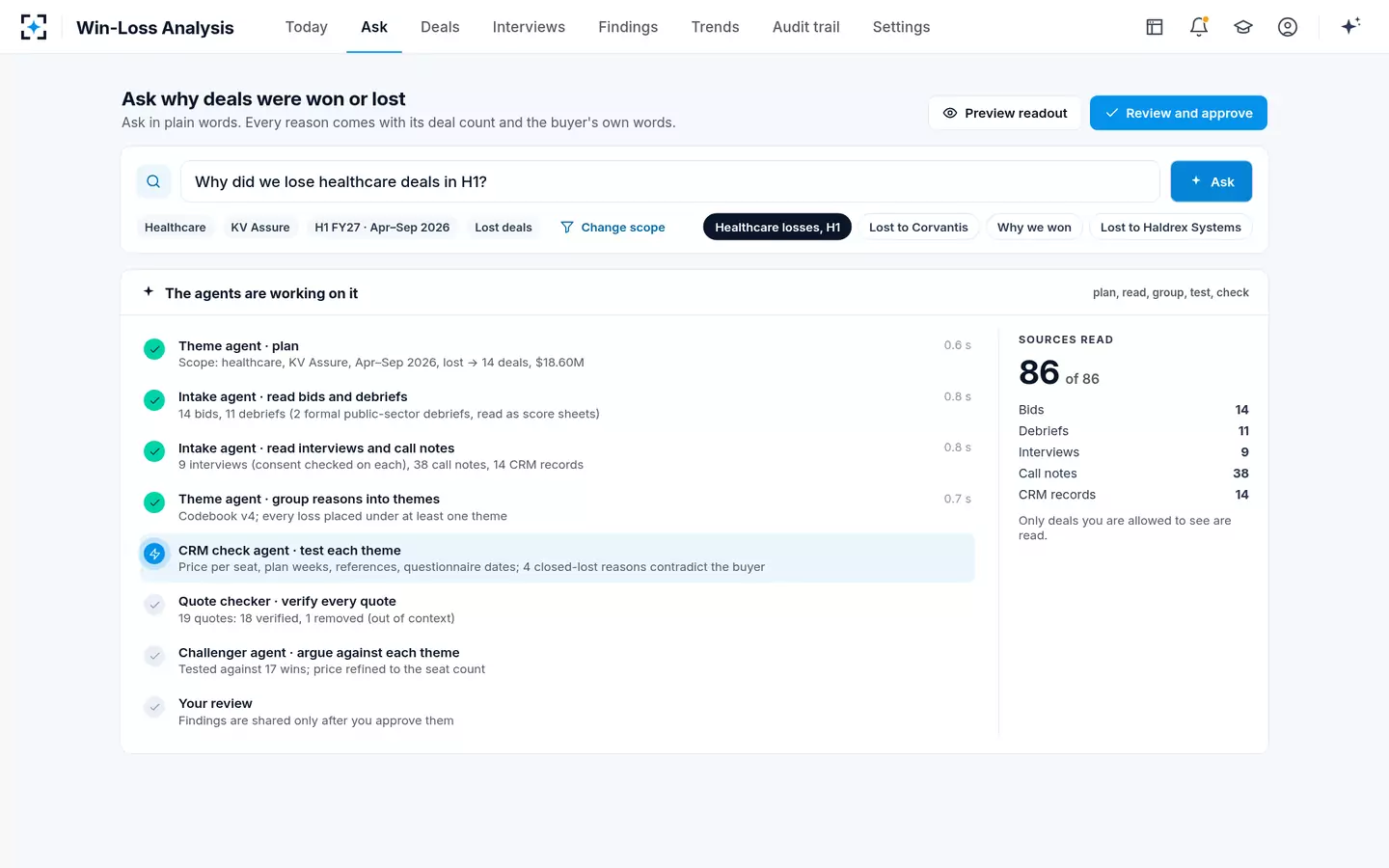
Task: Open the user profile icon
Action: 1288,27
